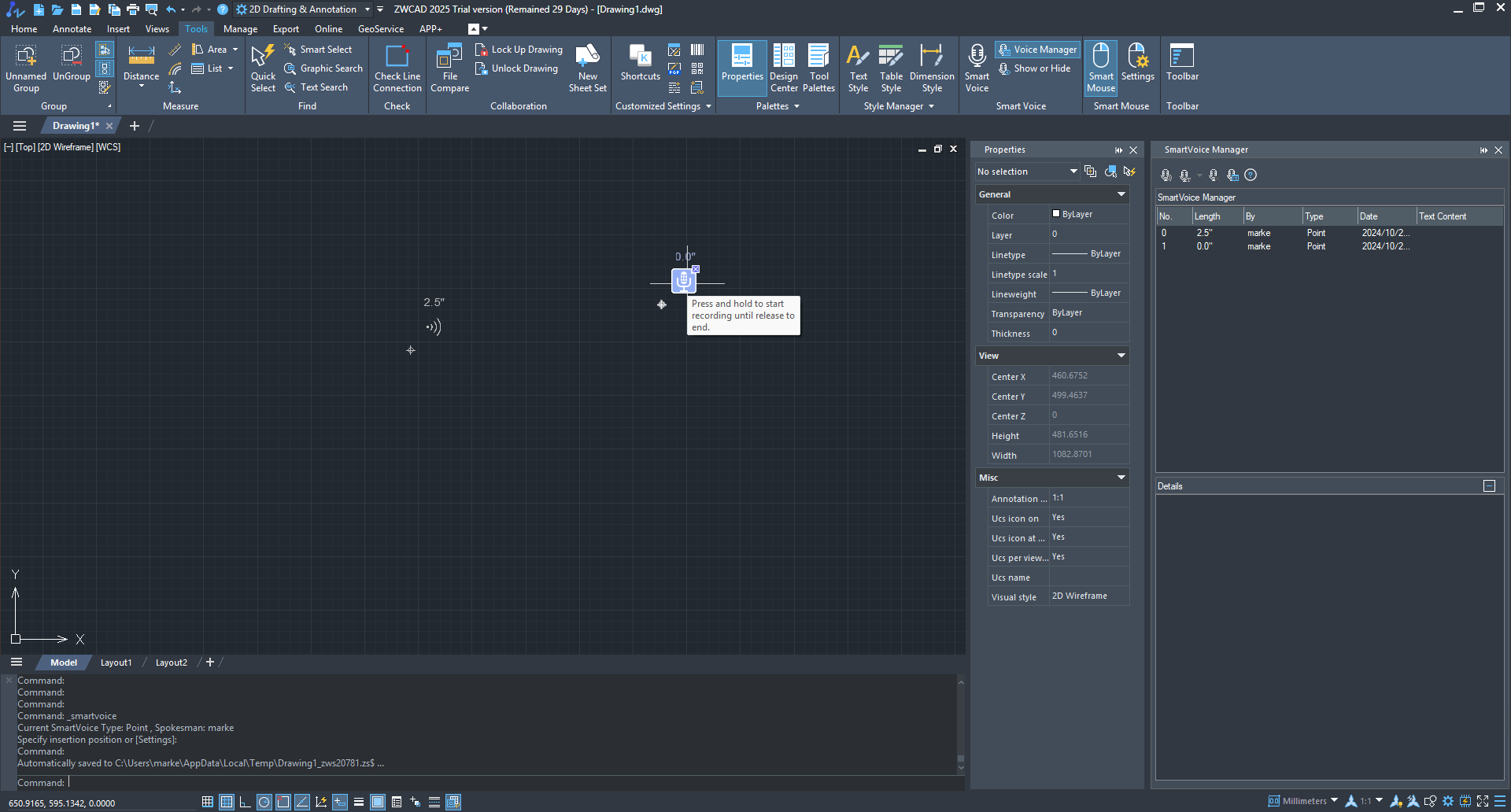Open the File Compare tool
Screen dimensions: 1511x812
coord(449,68)
